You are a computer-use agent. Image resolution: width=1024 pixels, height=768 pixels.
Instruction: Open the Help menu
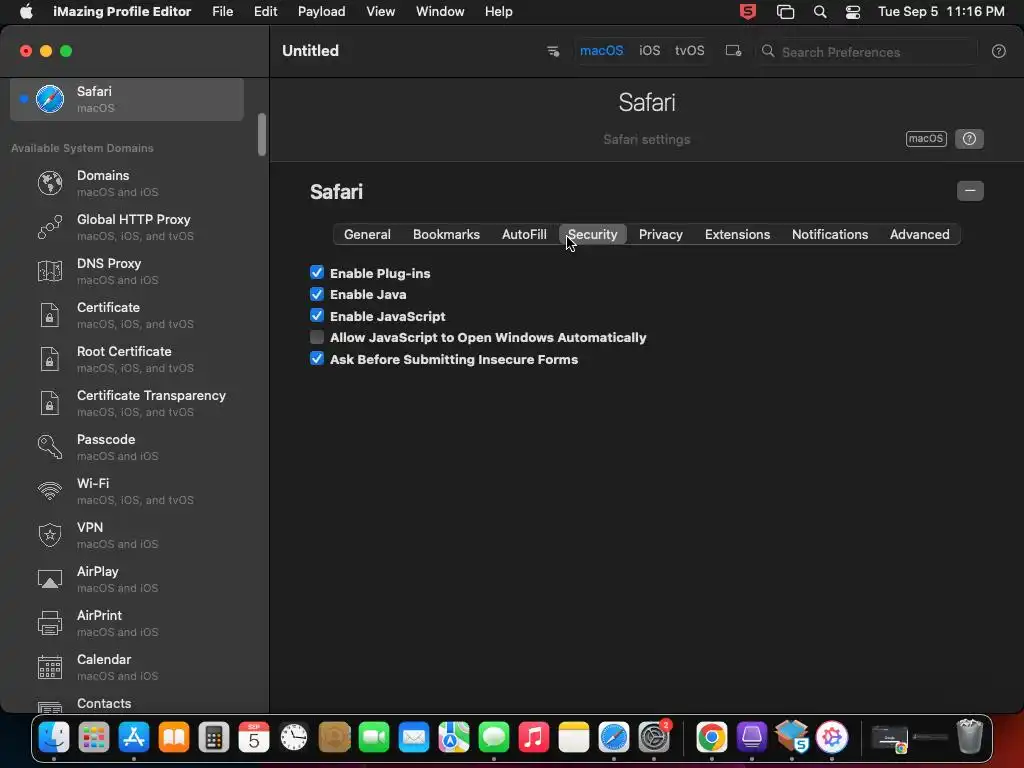(x=498, y=12)
